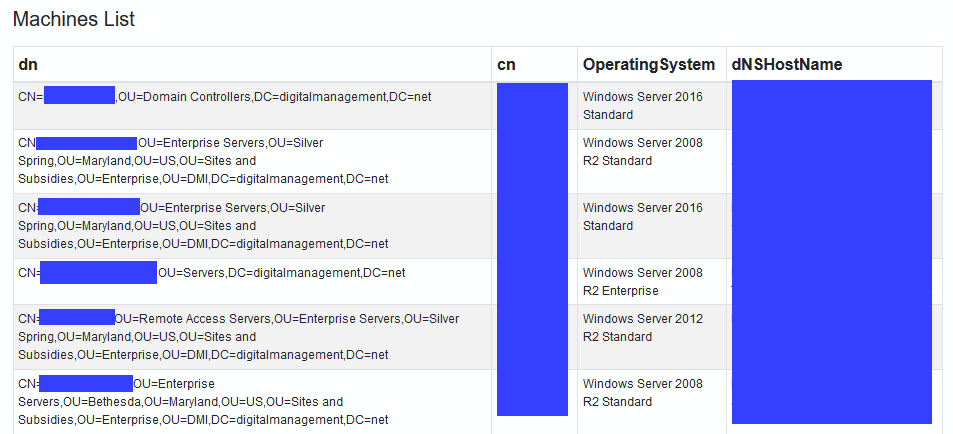
Task: Select Windows Server 2008 R2 Standard in Bethesda row
Action: [643, 393]
